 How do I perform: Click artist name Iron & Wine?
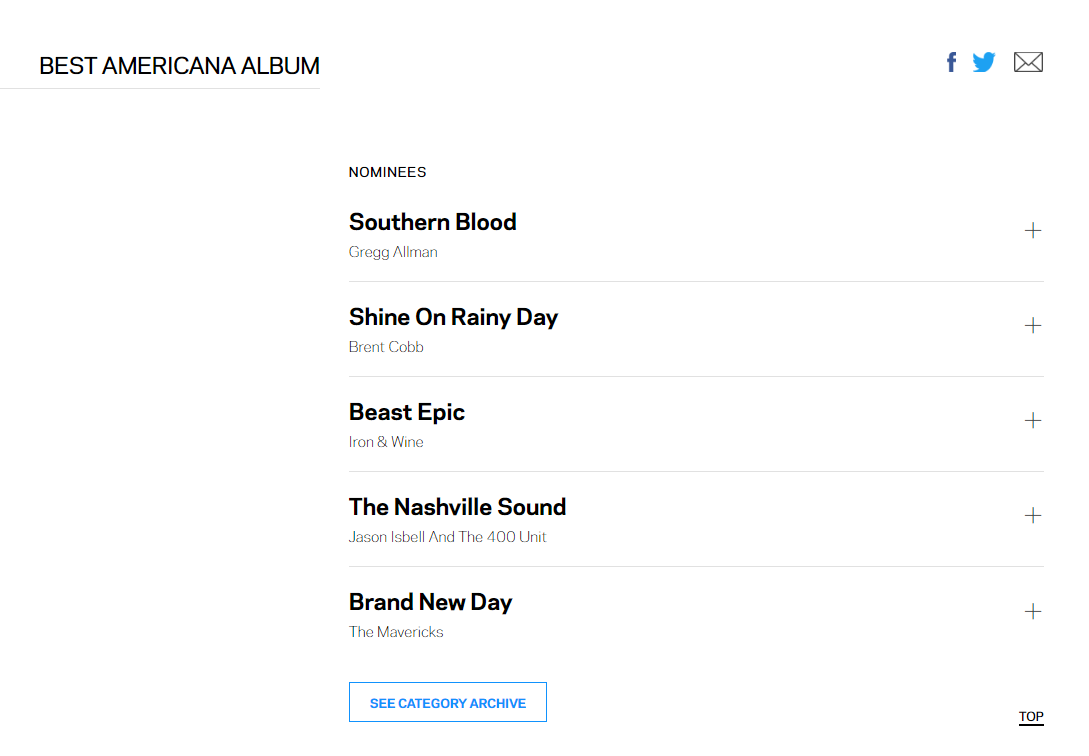coord(386,442)
